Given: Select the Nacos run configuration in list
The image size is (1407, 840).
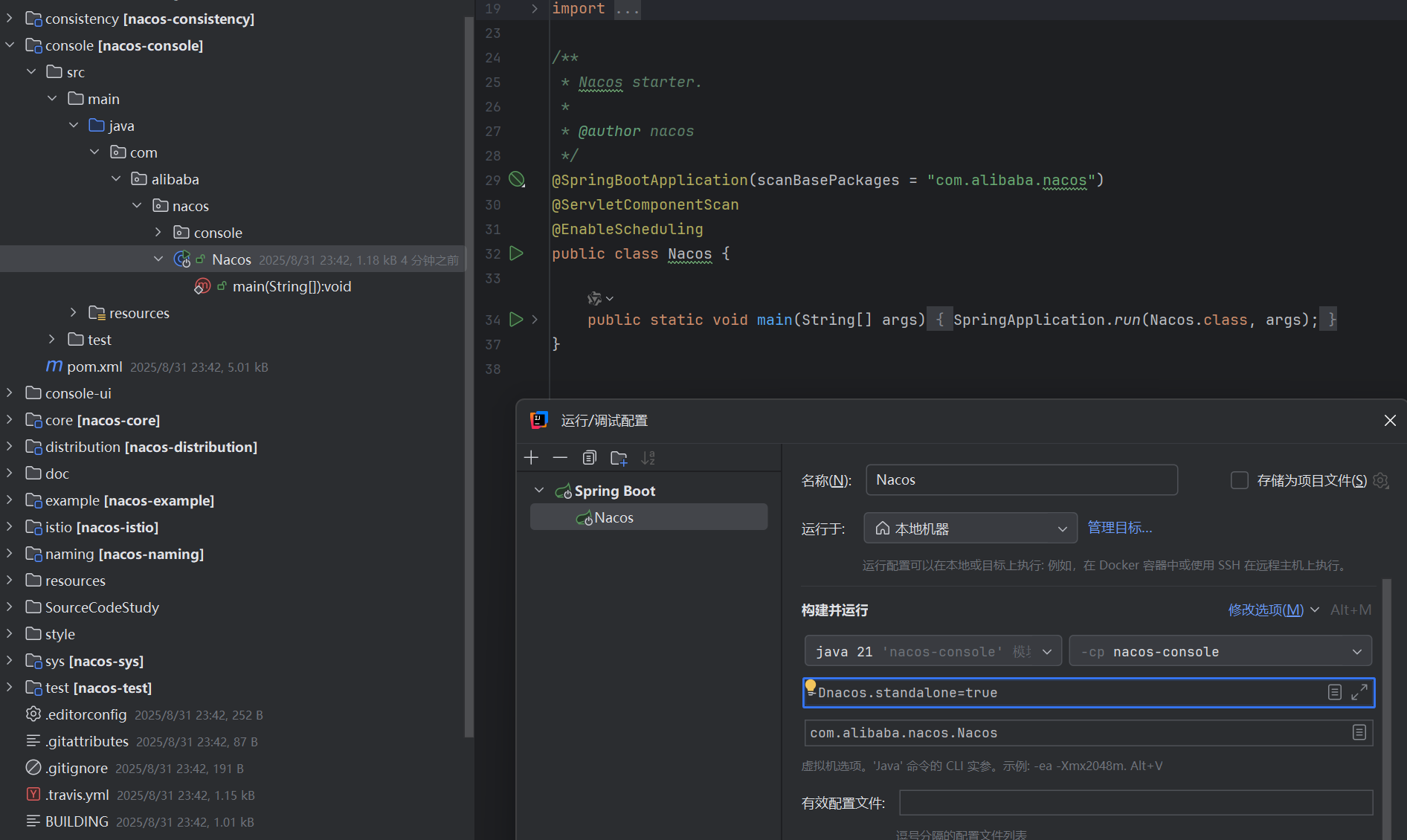Looking at the screenshot, I should coord(614,517).
